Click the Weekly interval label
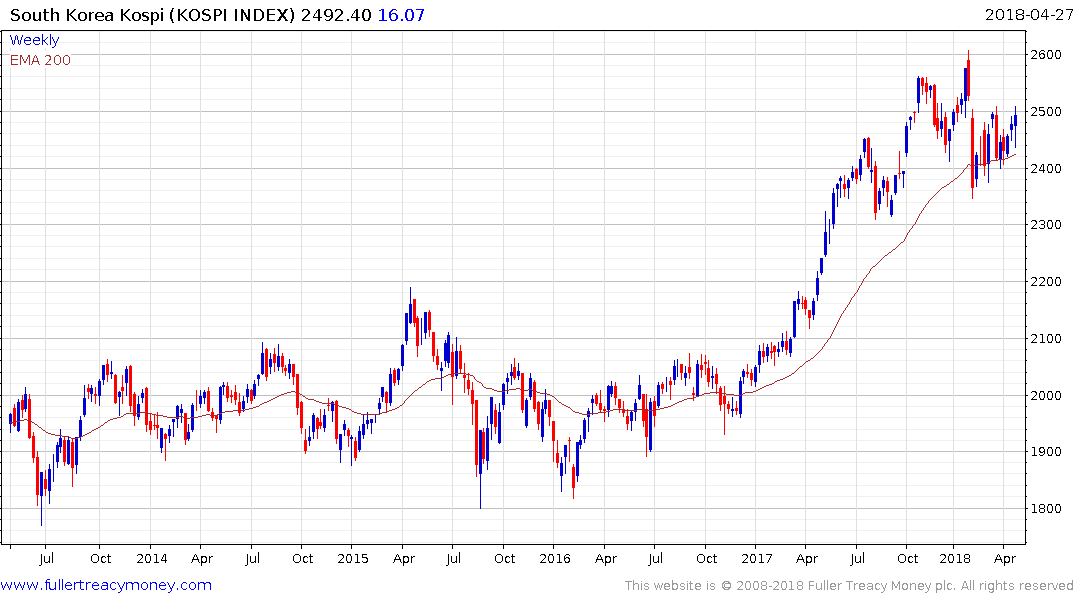Viewport: 1075px width, 600px height. pyautogui.click(x=34, y=40)
